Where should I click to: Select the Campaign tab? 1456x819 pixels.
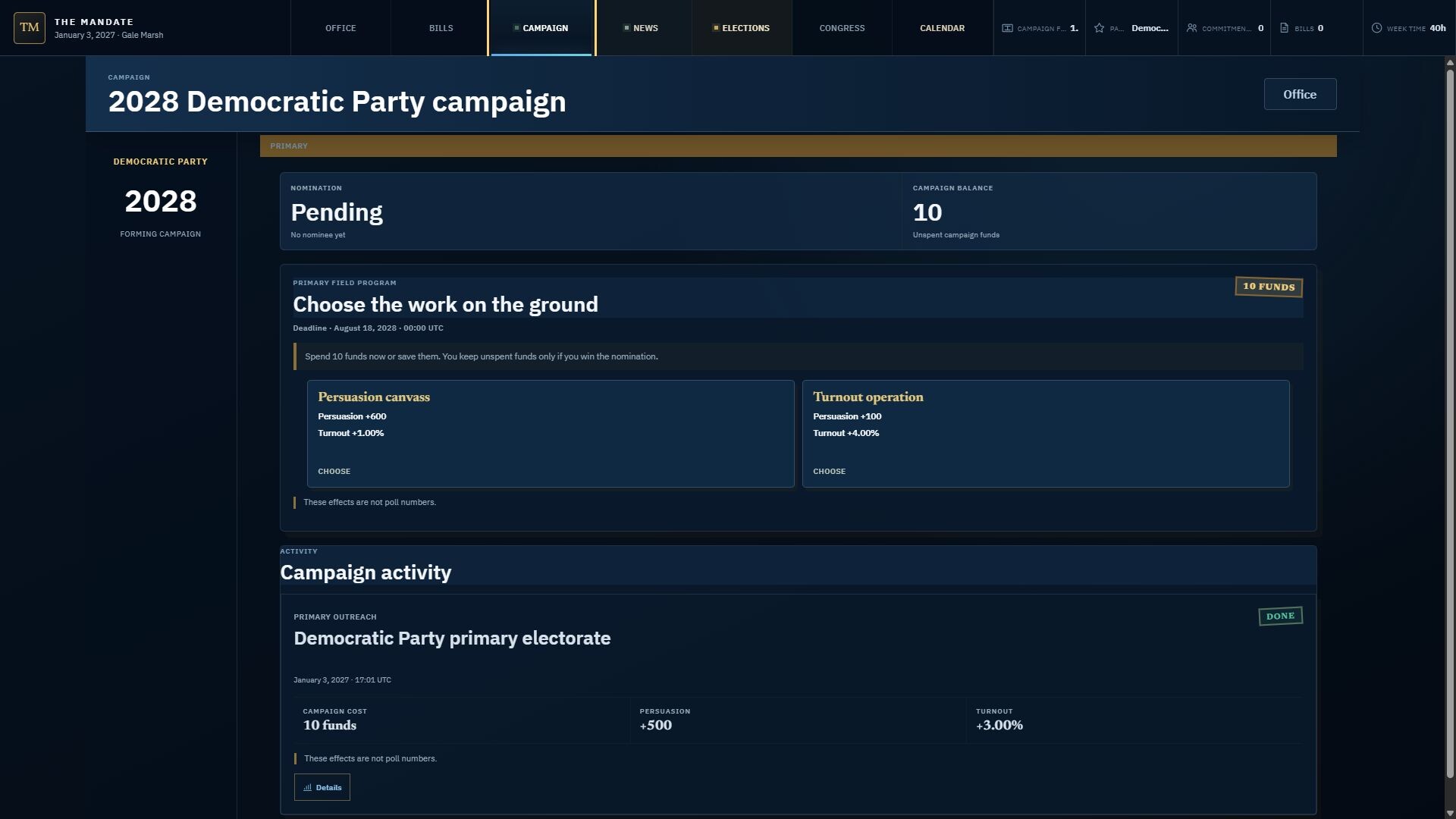[x=541, y=28]
